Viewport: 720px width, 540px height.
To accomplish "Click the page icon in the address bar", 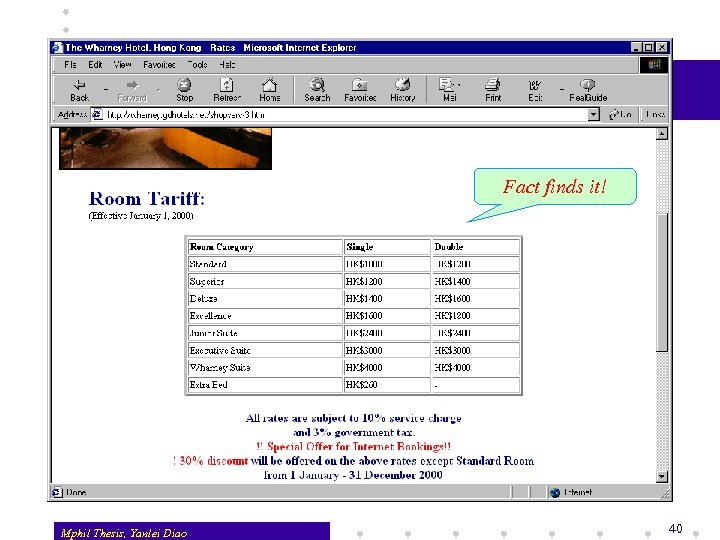I will [x=97, y=114].
